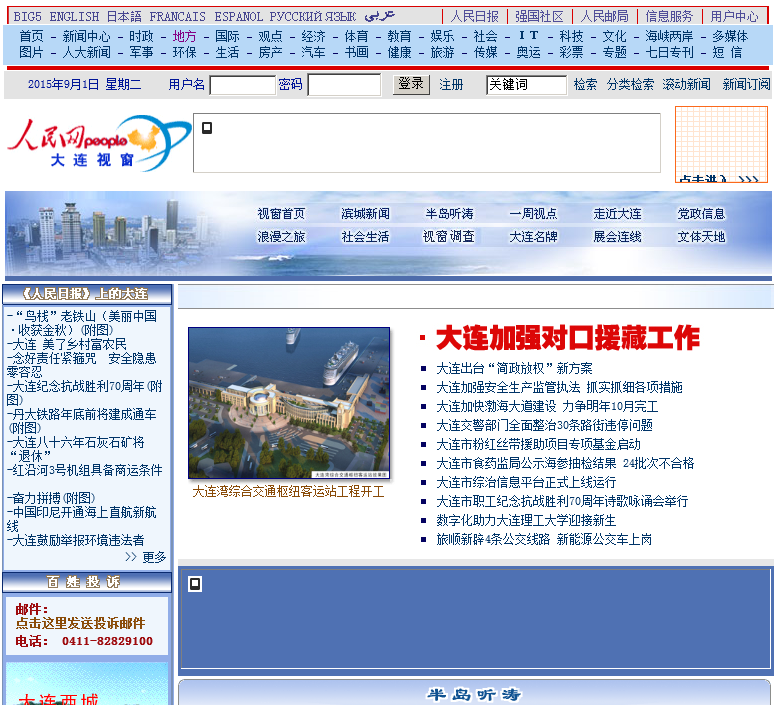This screenshot has height=705, width=776.
Task: Click the orange grid ad thumbnail
Action: (721, 144)
